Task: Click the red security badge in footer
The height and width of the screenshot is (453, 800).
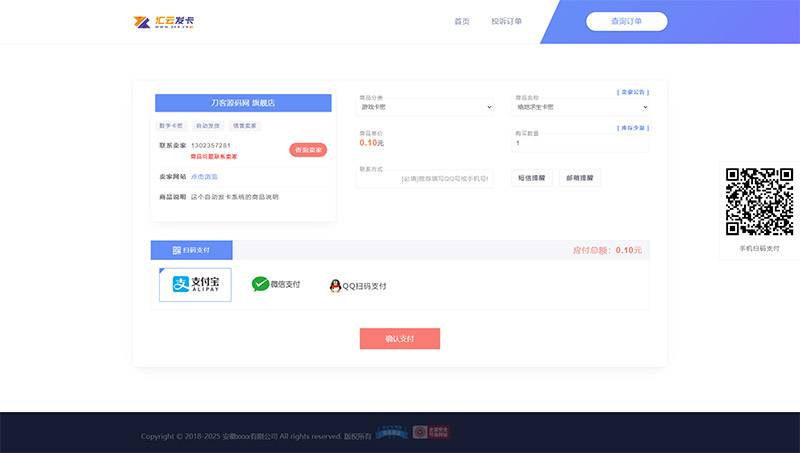Action: pos(431,433)
